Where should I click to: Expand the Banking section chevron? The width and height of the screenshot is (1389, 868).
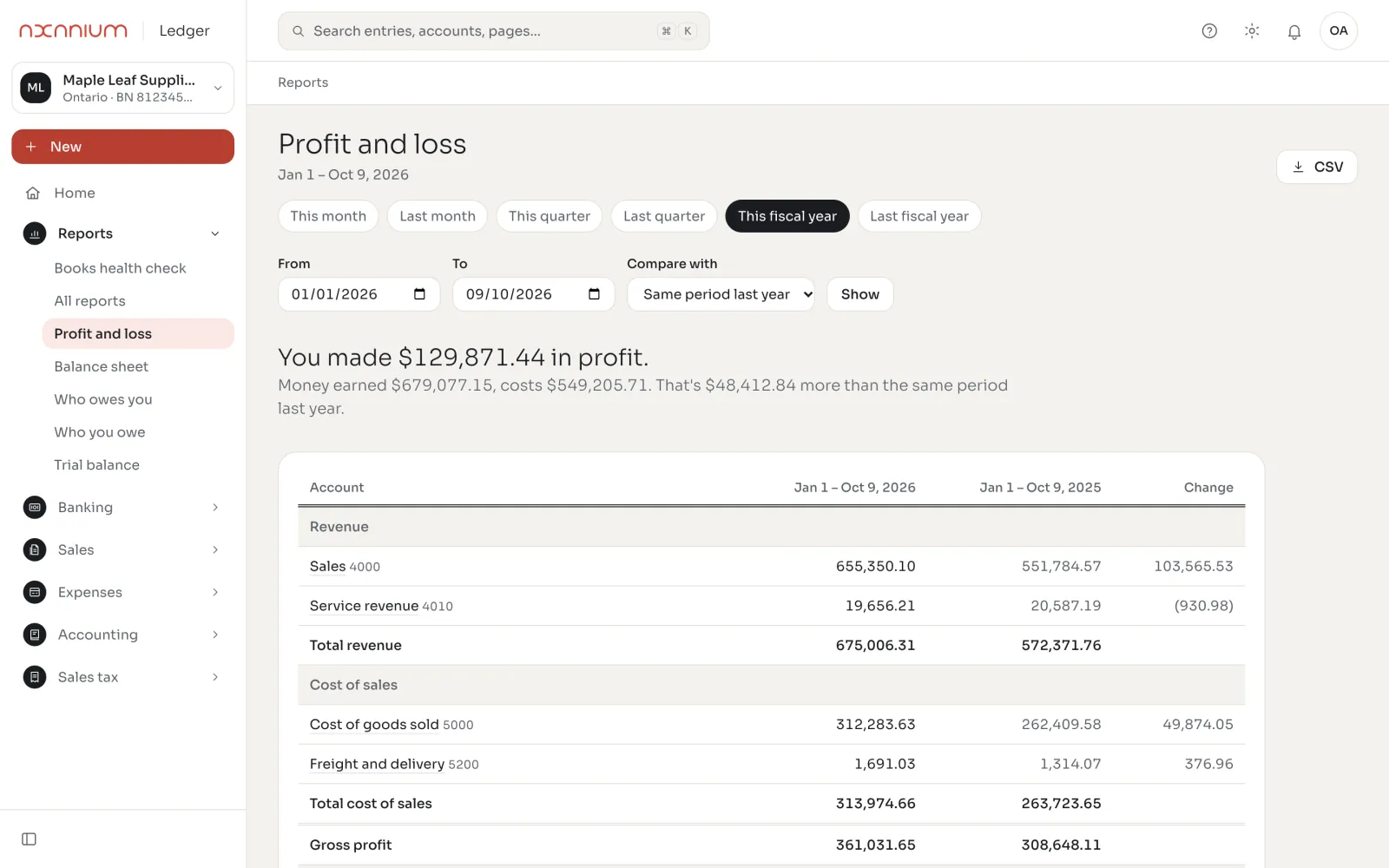click(215, 507)
